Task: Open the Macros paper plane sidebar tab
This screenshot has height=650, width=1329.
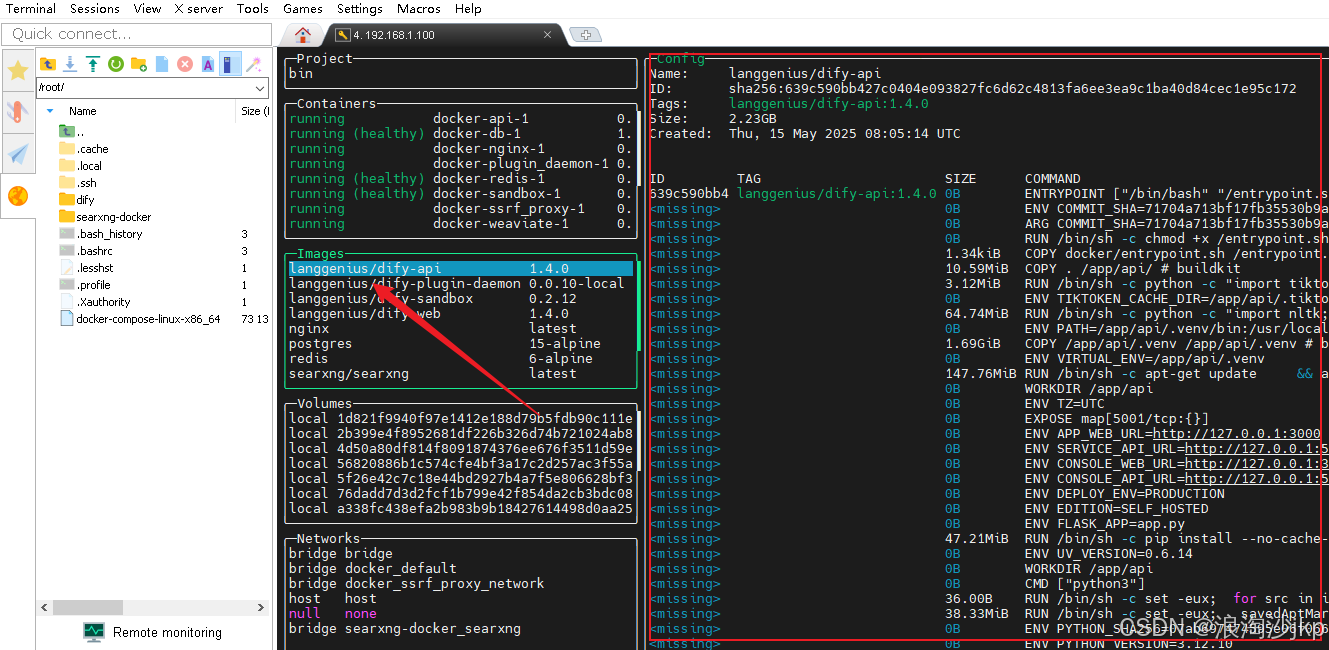Action: pos(17,153)
